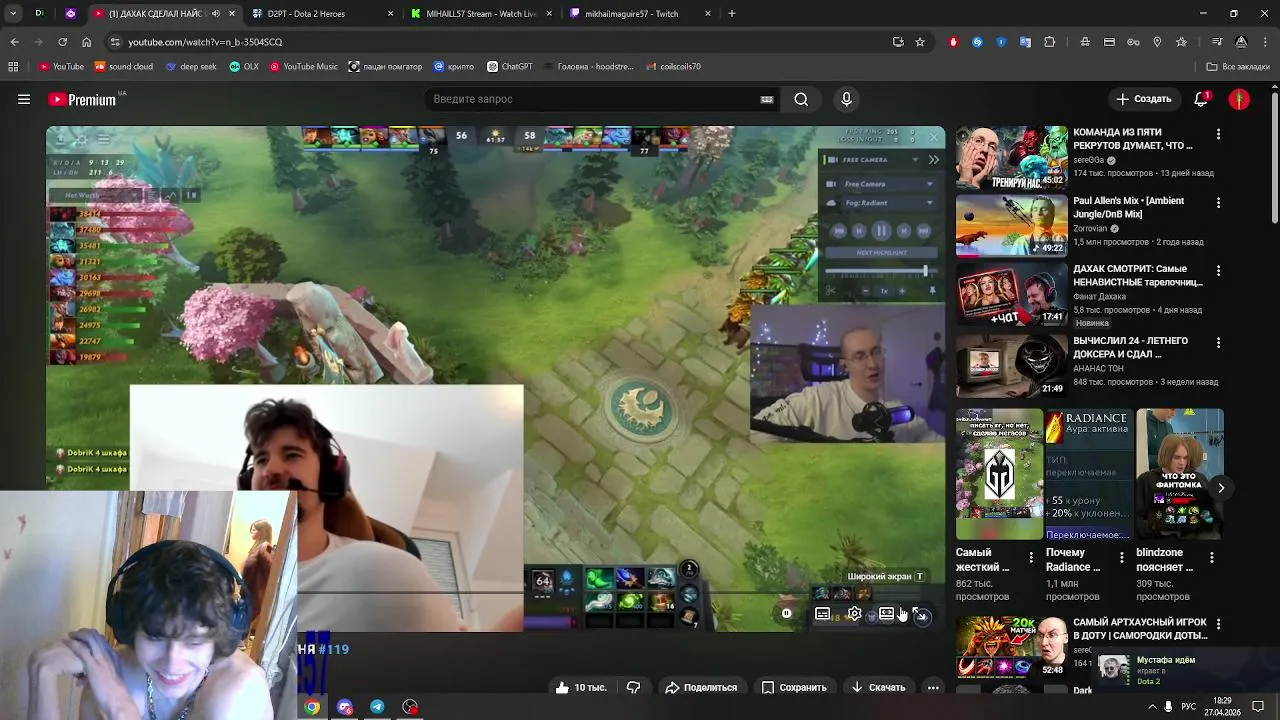
Task: Open options for КОМАНДА ИЗ ПЯТИ video
Action: click(1218, 134)
